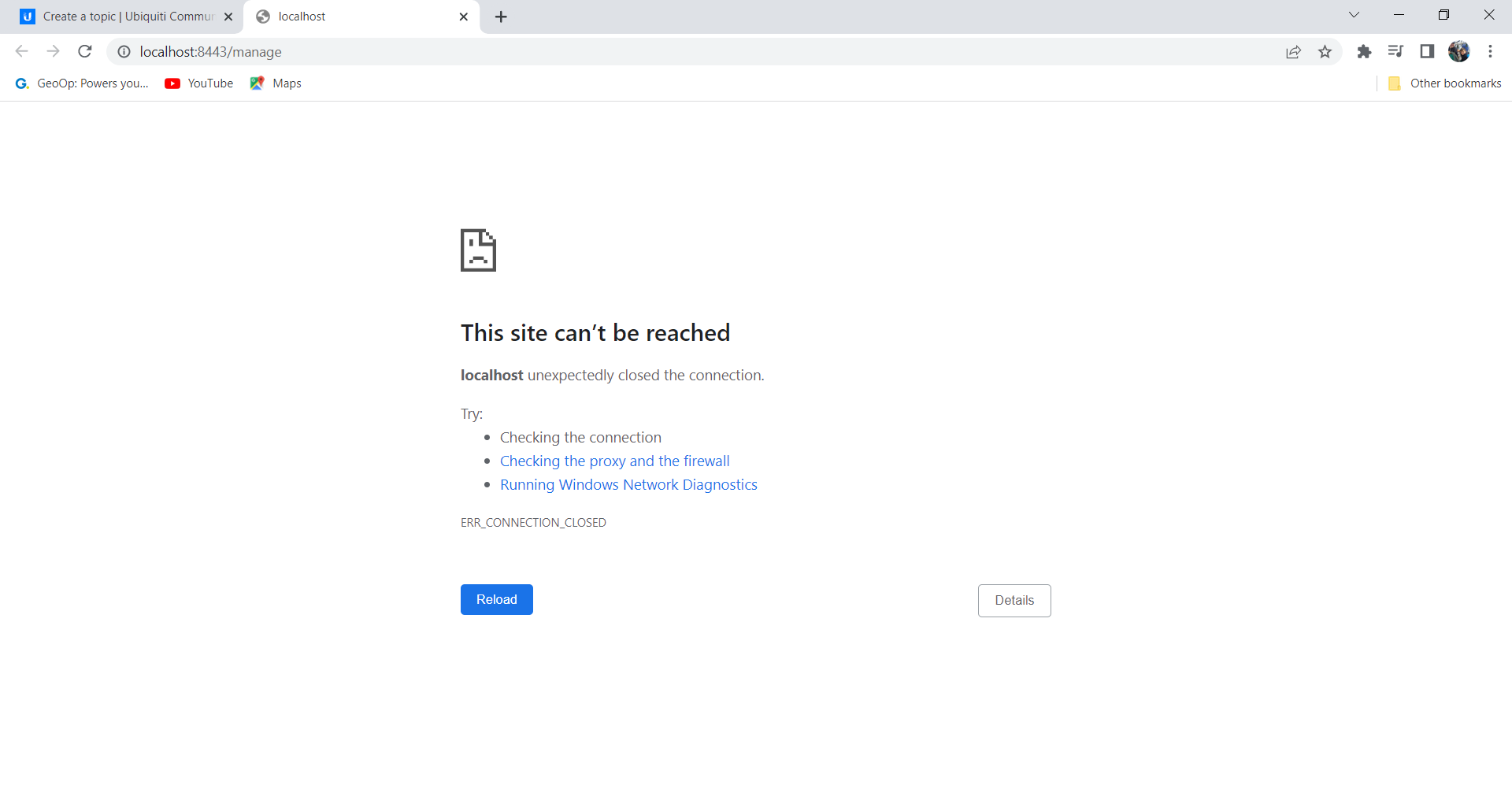1512x811 pixels.
Task: View site information icon in address bar
Action: click(x=124, y=52)
